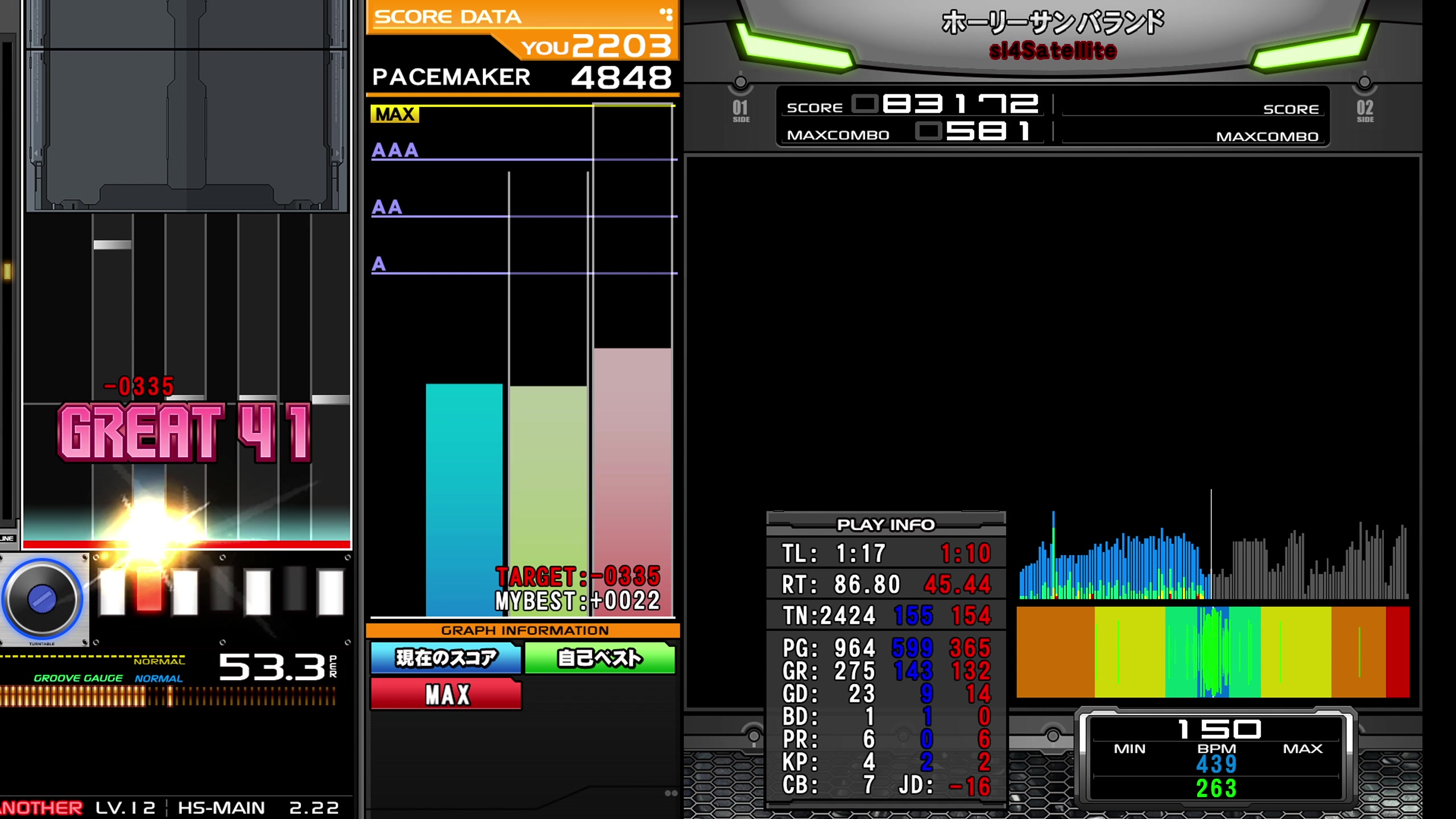
Task: Click the red end of timing band
Action: click(x=1398, y=652)
